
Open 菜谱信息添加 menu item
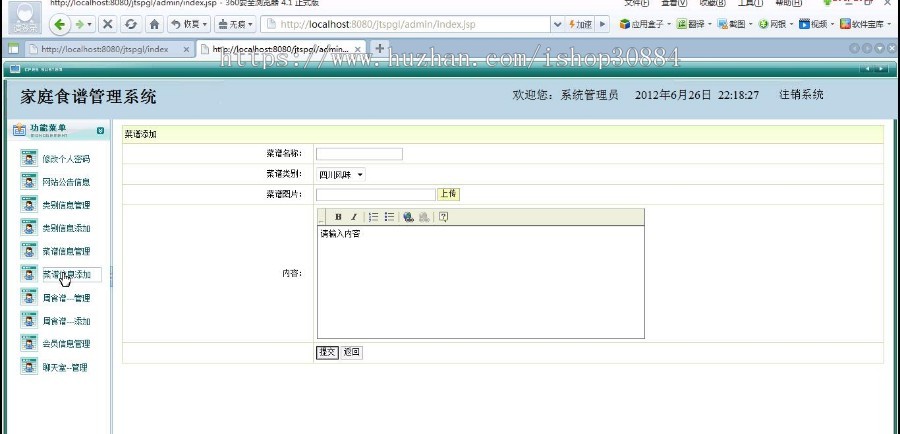tap(66, 274)
